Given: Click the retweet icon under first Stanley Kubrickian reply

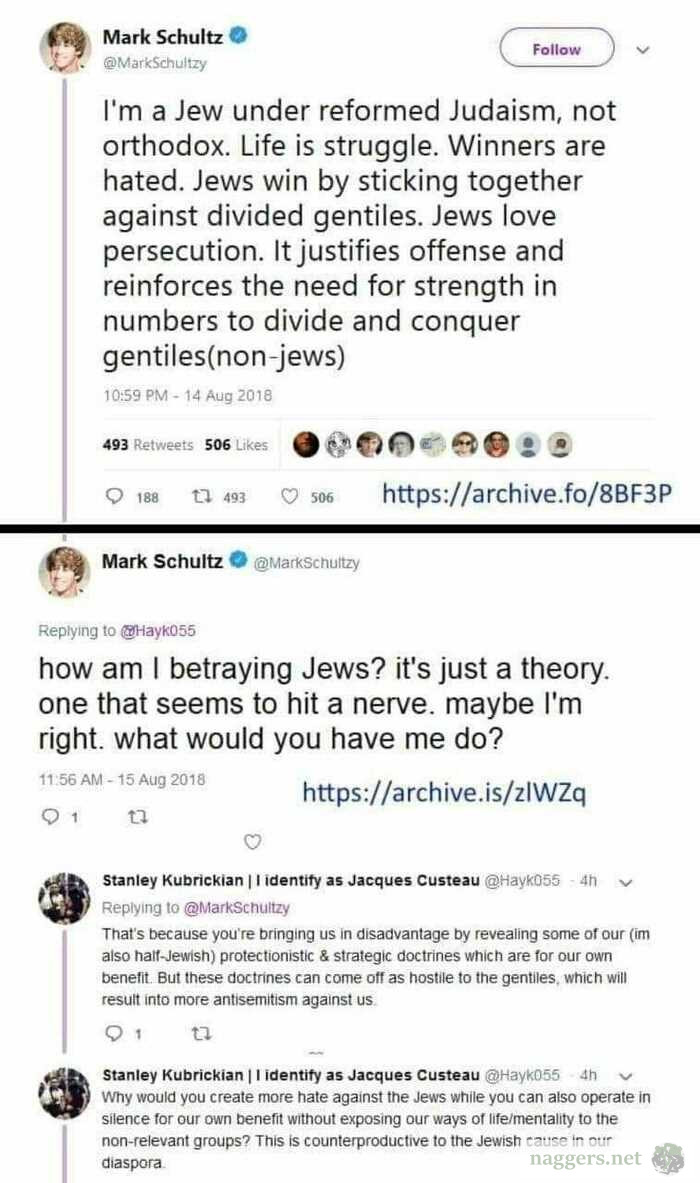Looking at the screenshot, I should 194,1031.
